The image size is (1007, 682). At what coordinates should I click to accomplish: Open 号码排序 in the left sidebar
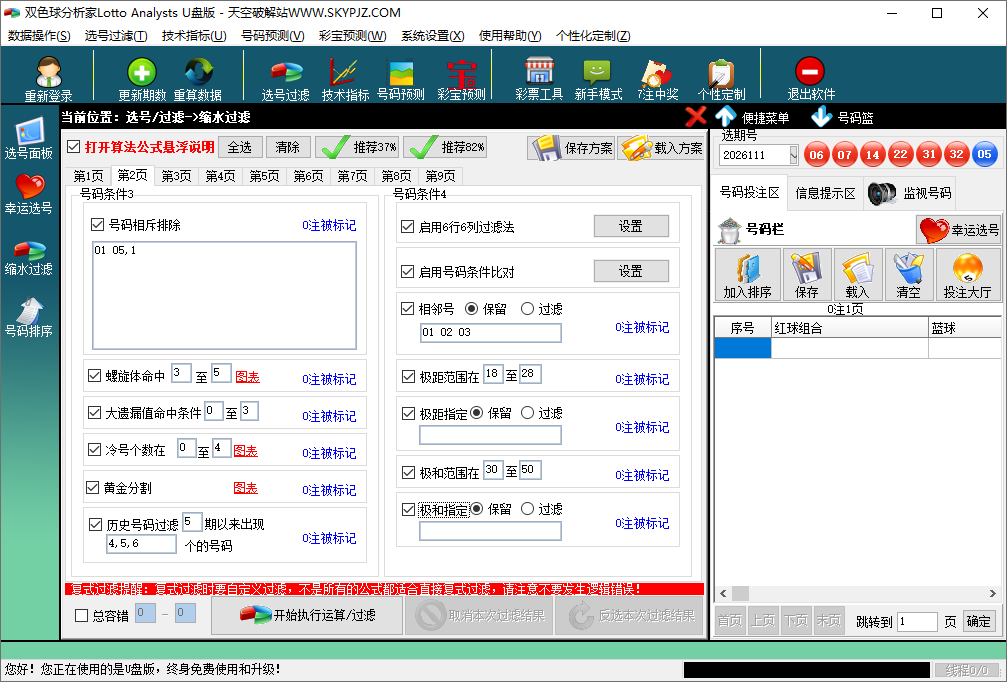[x=28, y=317]
